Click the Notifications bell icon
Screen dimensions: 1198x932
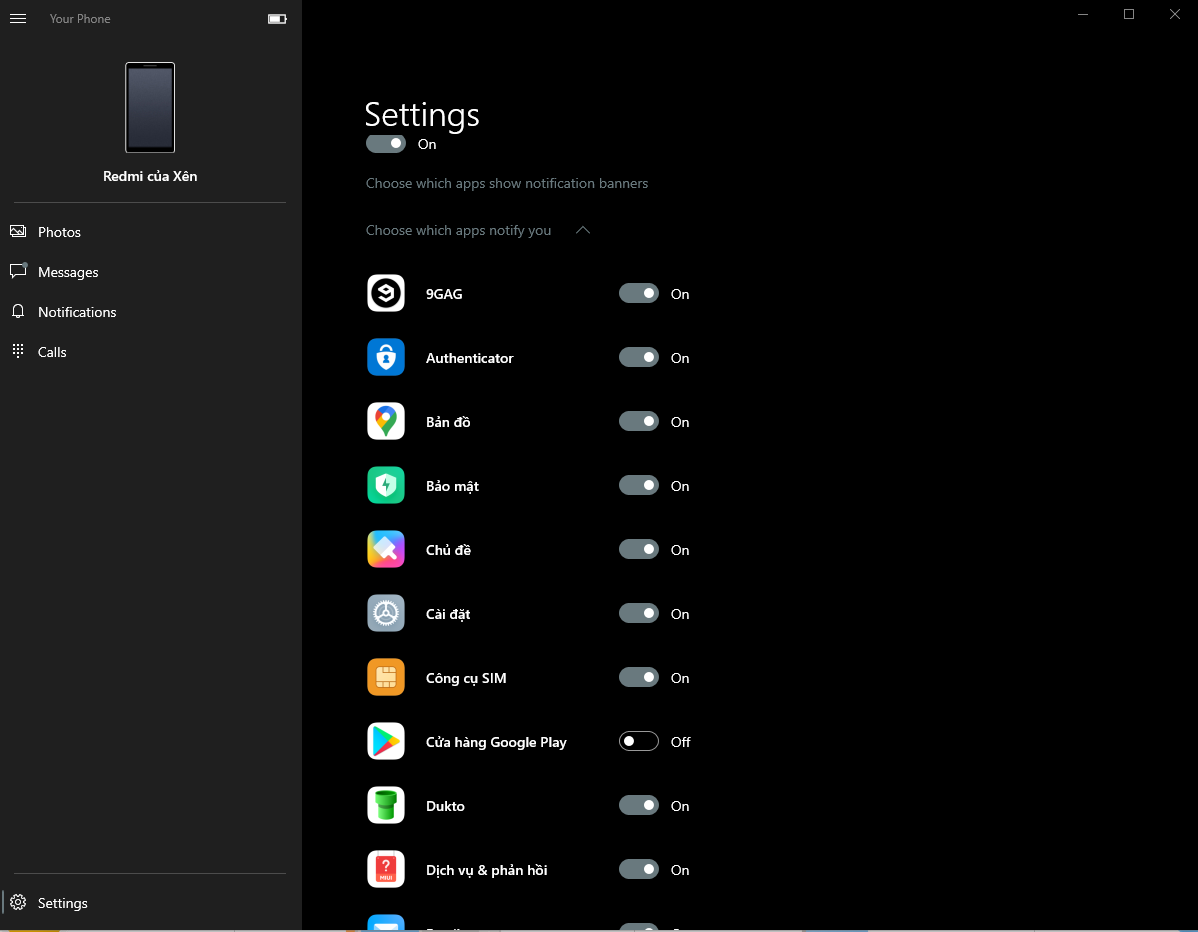pos(18,311)
